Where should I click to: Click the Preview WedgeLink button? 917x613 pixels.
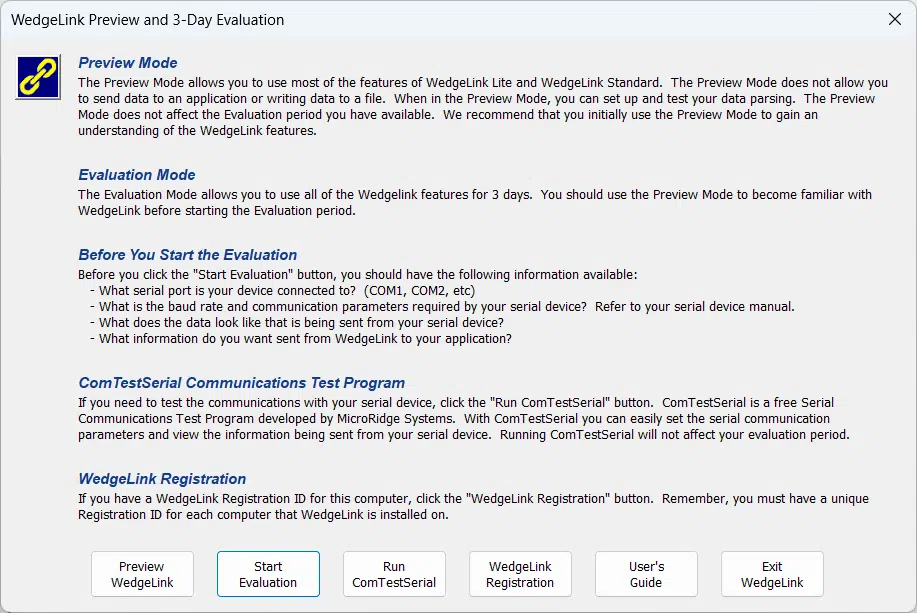(142, 574)
